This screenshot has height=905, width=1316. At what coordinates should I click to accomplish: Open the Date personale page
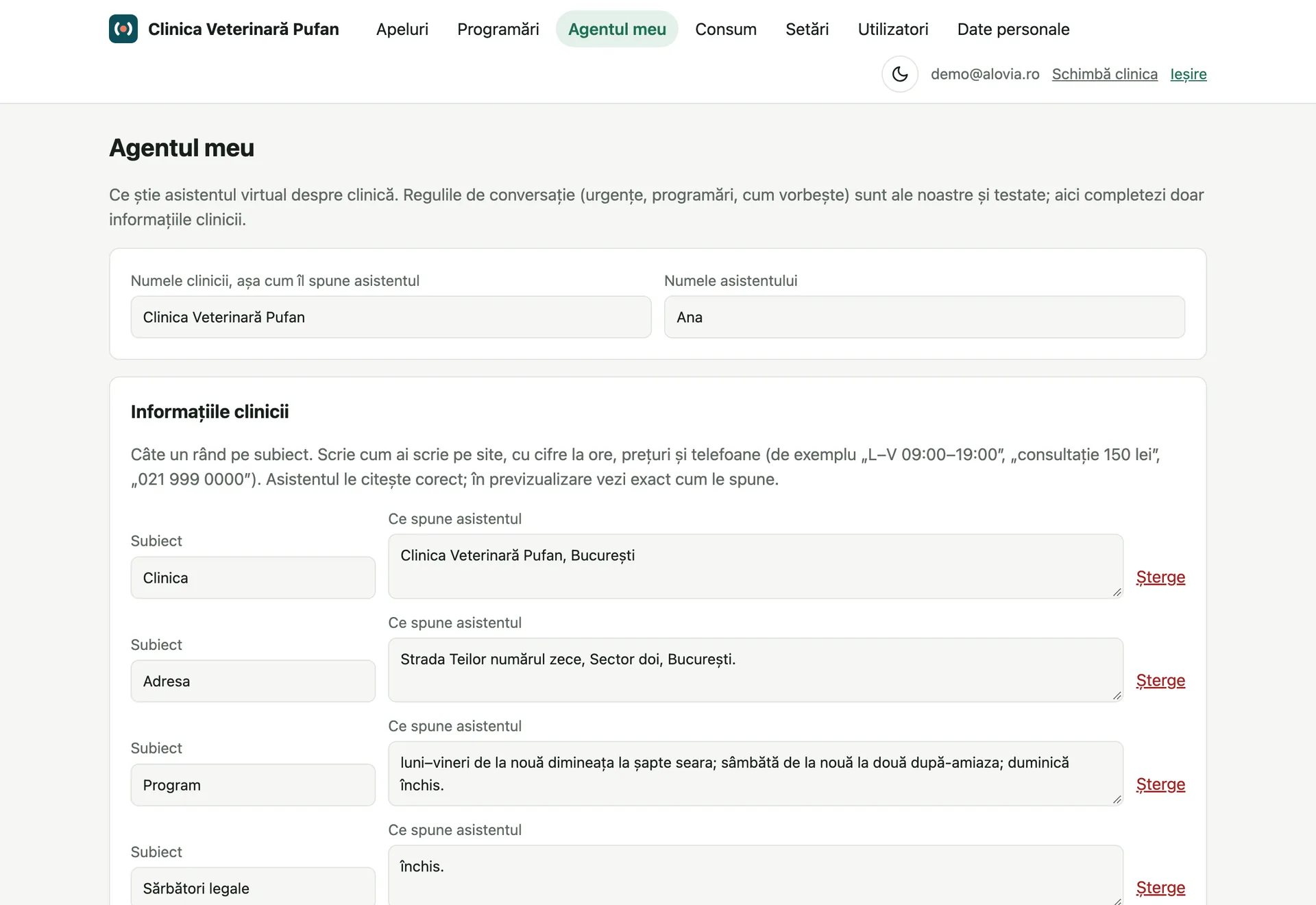[1013, 29]
